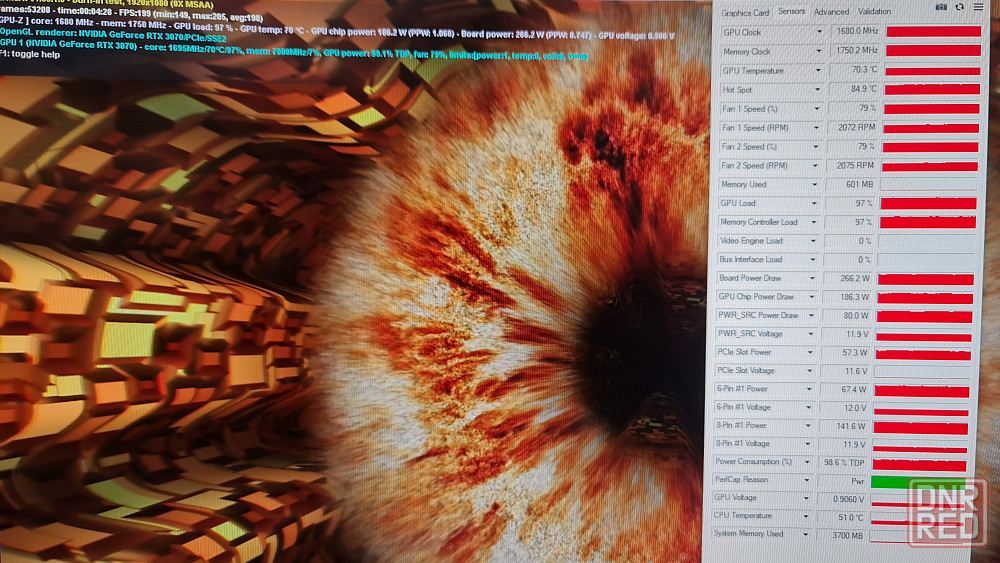Expand the PWR_SRC Voltage dropdown
Viewport: 1000px width, 563px height.
pos(811,333)
